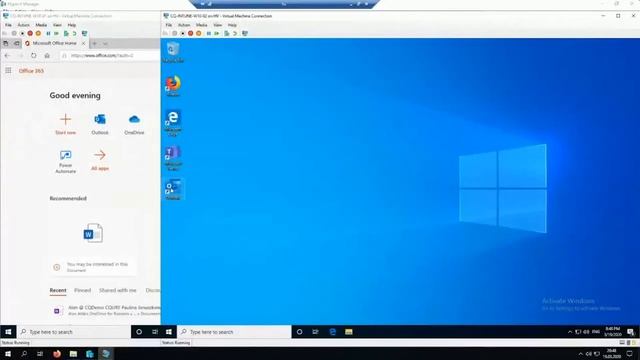Open Cortana circle in right VM taskbar

point(300,332)
